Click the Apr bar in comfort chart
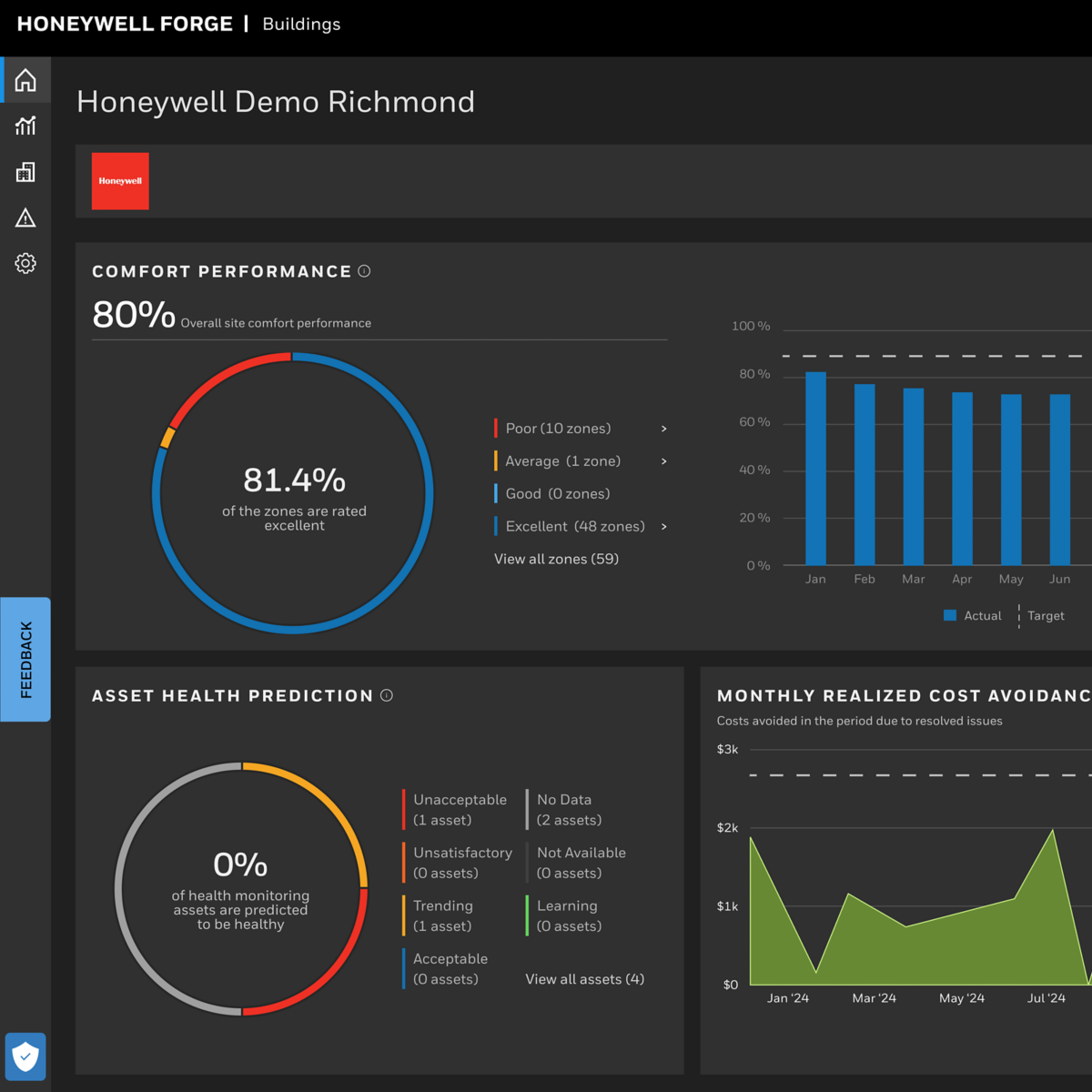This screenshot has height=1092, width=1092. pos(962,479)
